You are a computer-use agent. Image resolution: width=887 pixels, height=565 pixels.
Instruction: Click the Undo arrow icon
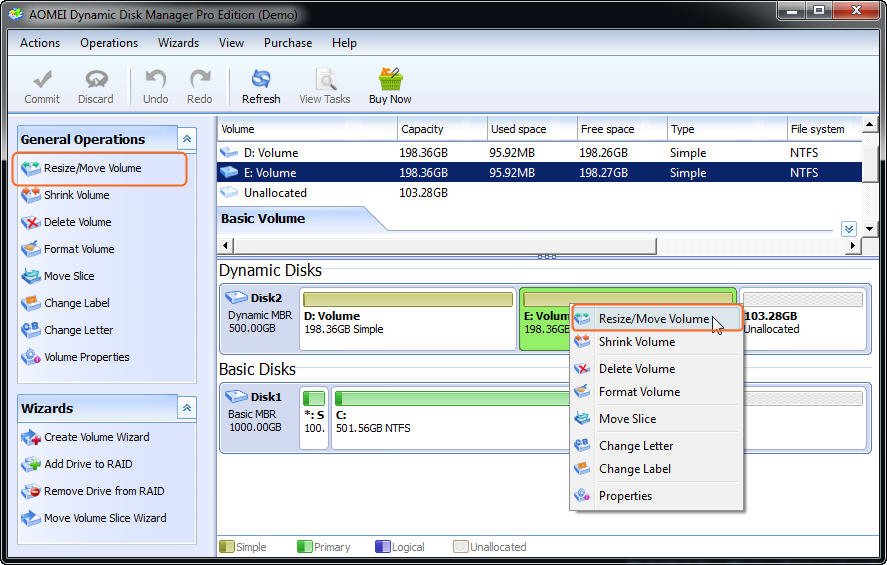pos(156,79)
